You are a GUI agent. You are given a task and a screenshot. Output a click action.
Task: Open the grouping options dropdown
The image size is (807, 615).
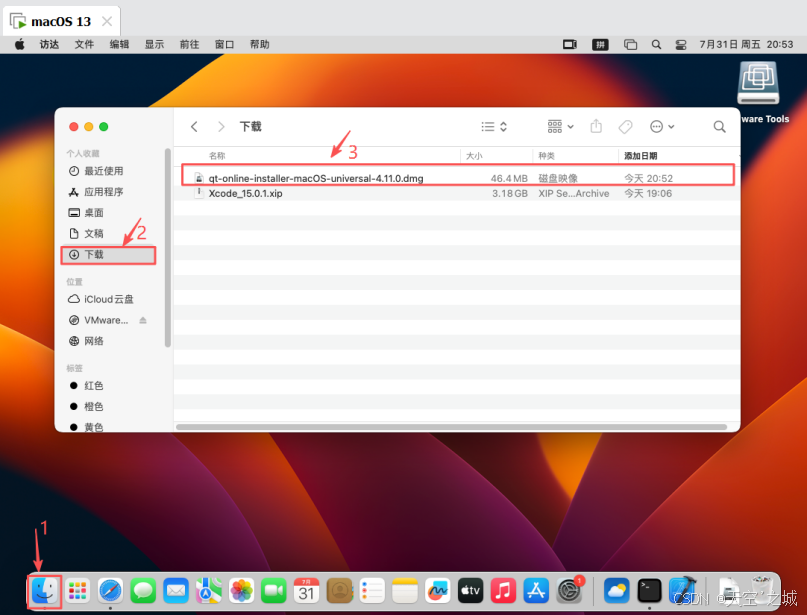560,127
